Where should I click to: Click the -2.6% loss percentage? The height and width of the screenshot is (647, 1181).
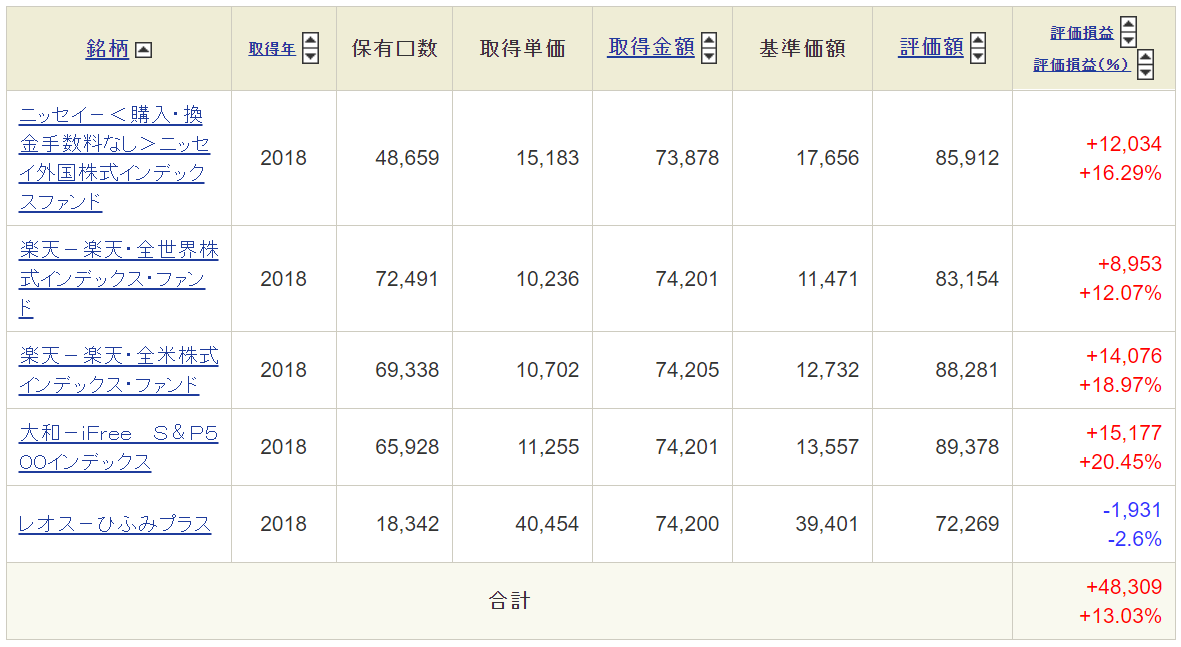(1134, 539)
